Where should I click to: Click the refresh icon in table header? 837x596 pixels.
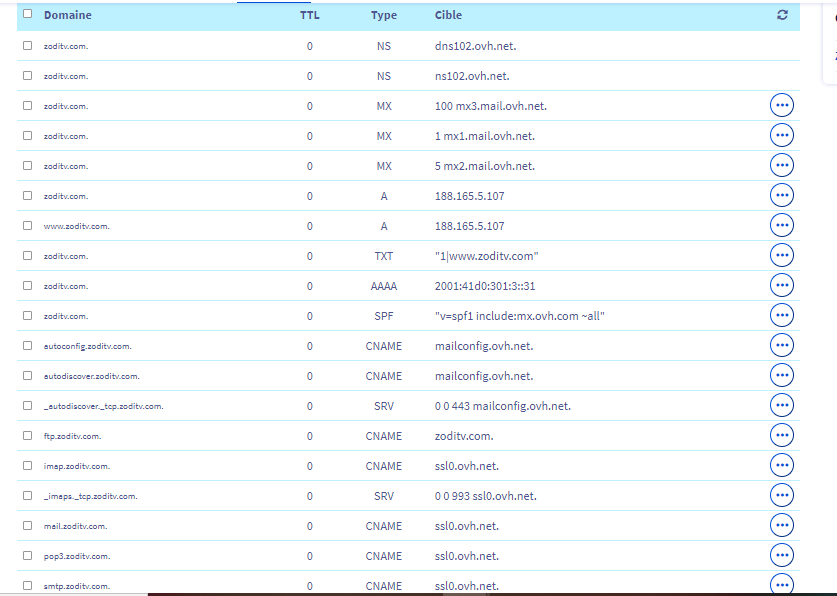[782, 16]
